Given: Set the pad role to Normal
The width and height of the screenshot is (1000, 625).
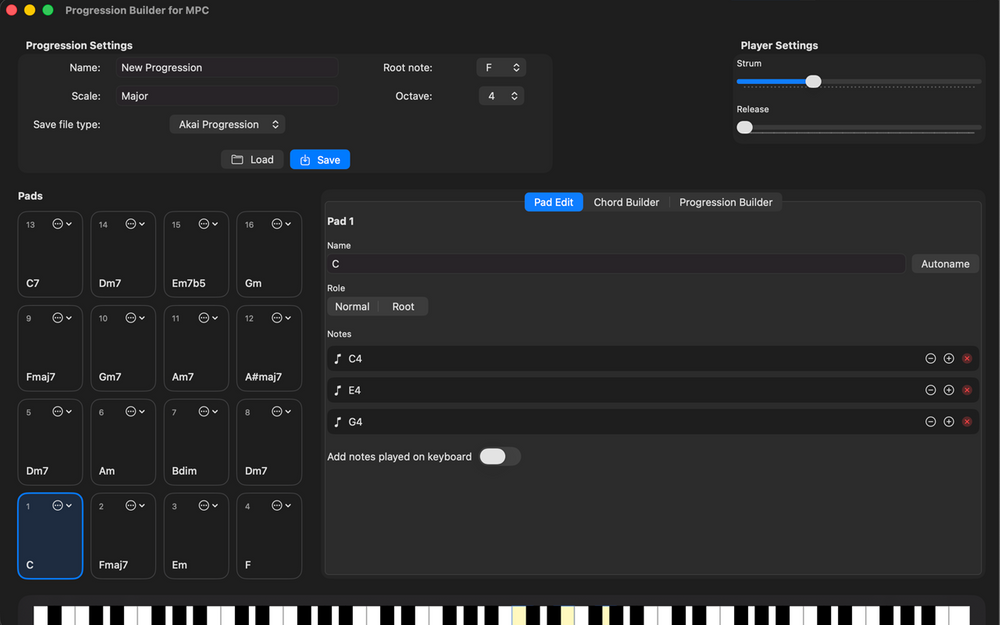Looking at the screenshot, I should [352, 307].
